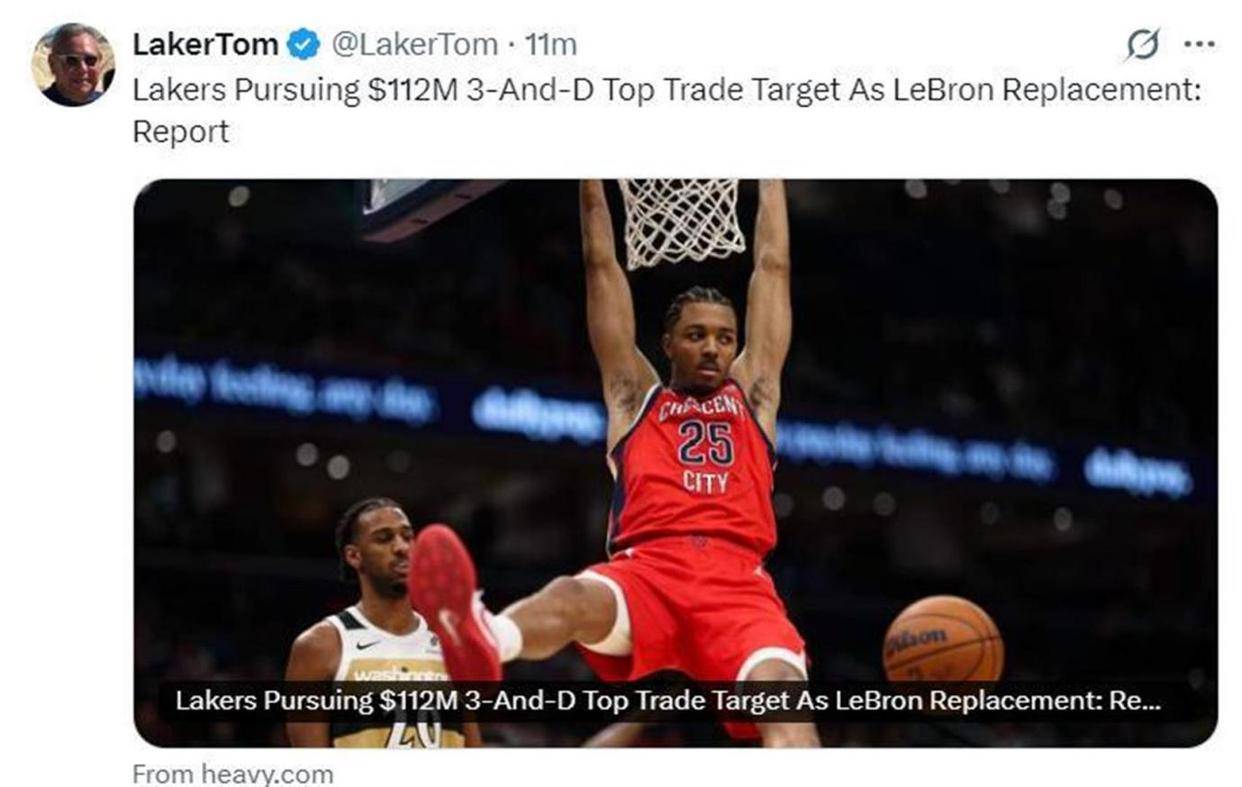Click the basketball hoop net in photo
This screenshot has height=787, width=1242.
682,221
